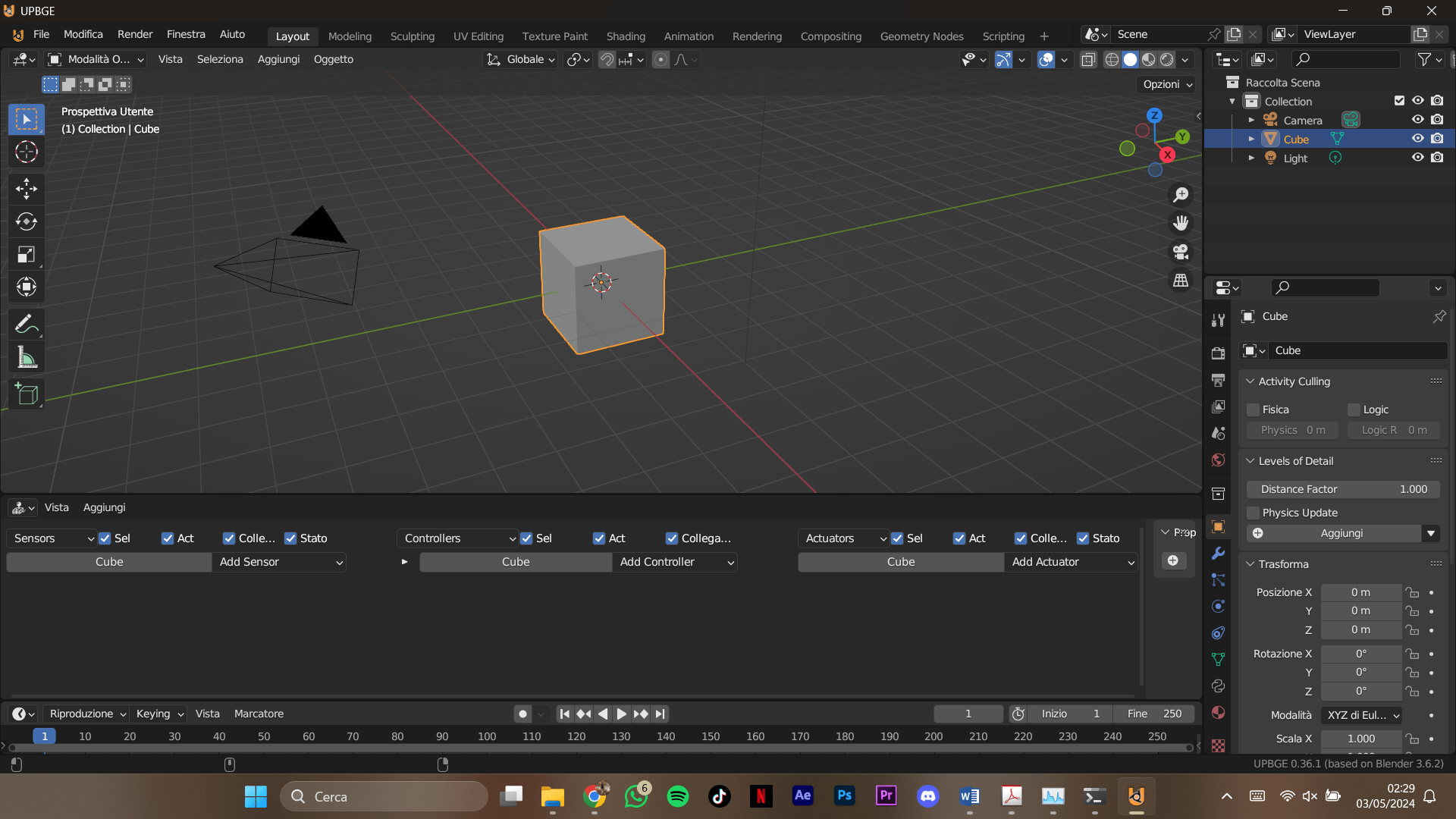
Task: Select the Measure ruler tool
Action: coord(27,358)
